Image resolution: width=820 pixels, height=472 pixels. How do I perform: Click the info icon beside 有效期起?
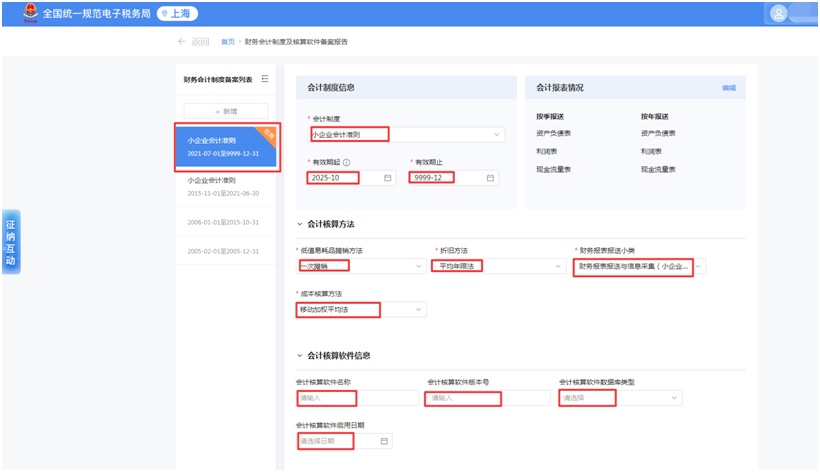click(346, 162)
